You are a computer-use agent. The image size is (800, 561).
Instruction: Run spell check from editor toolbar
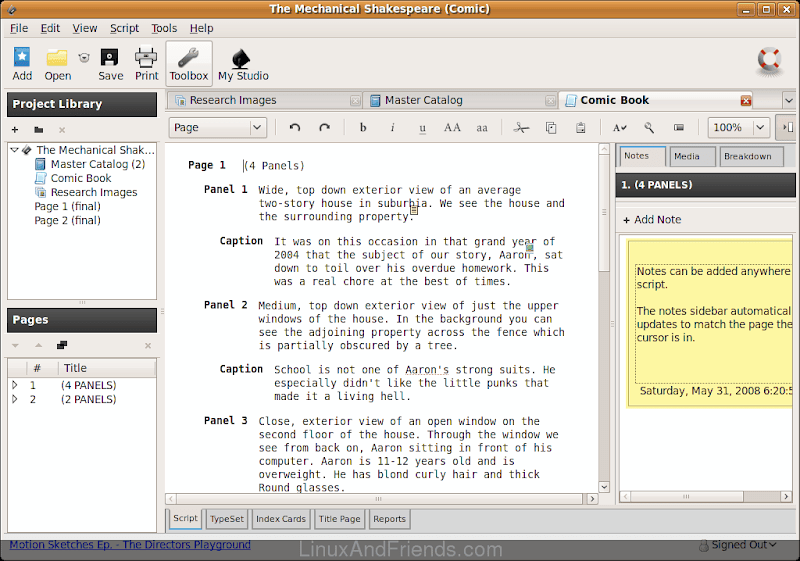click(x=619, y=128)
